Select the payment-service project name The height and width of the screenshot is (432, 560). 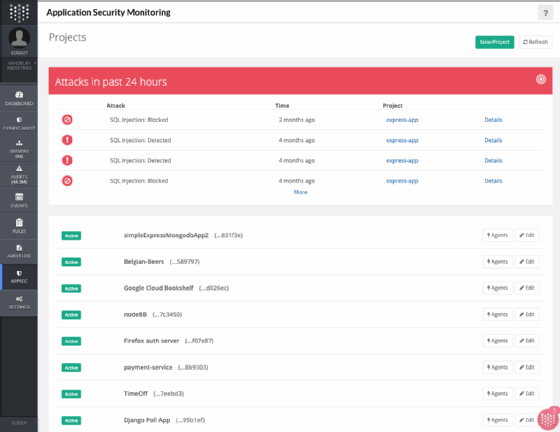(148, 367)
